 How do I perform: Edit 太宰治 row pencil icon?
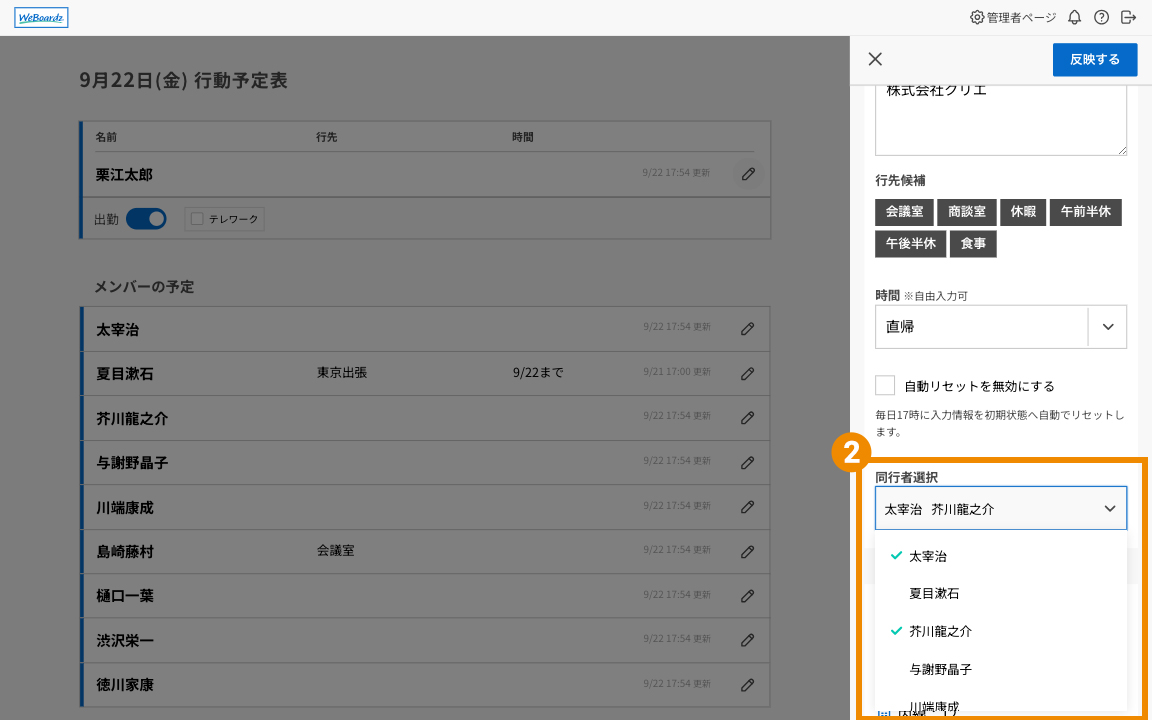point(747,329)
